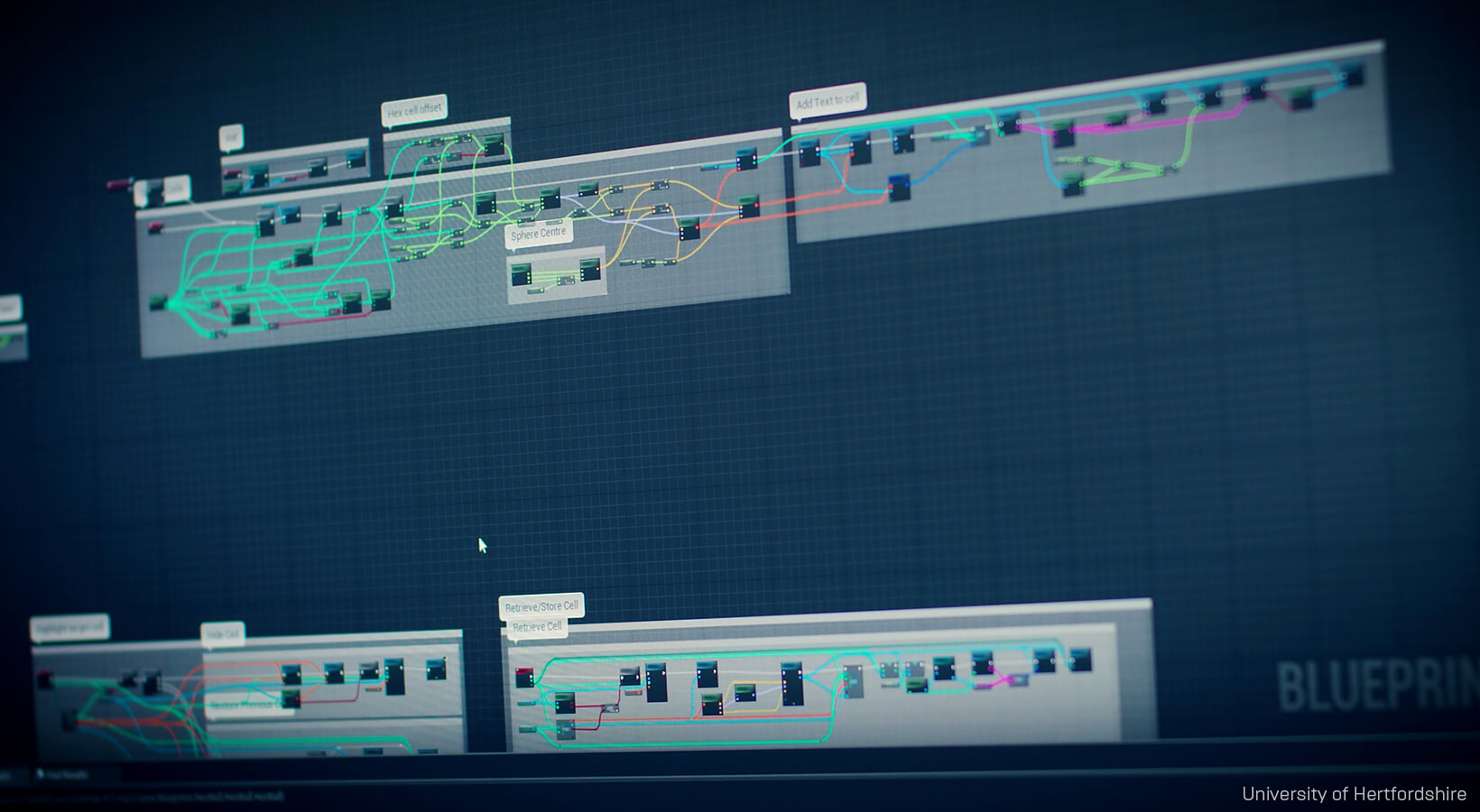The width and height of the screenshot is (1480, 812).
Task: Select the large node in Hex cell offset box
Action: point(493,144)
